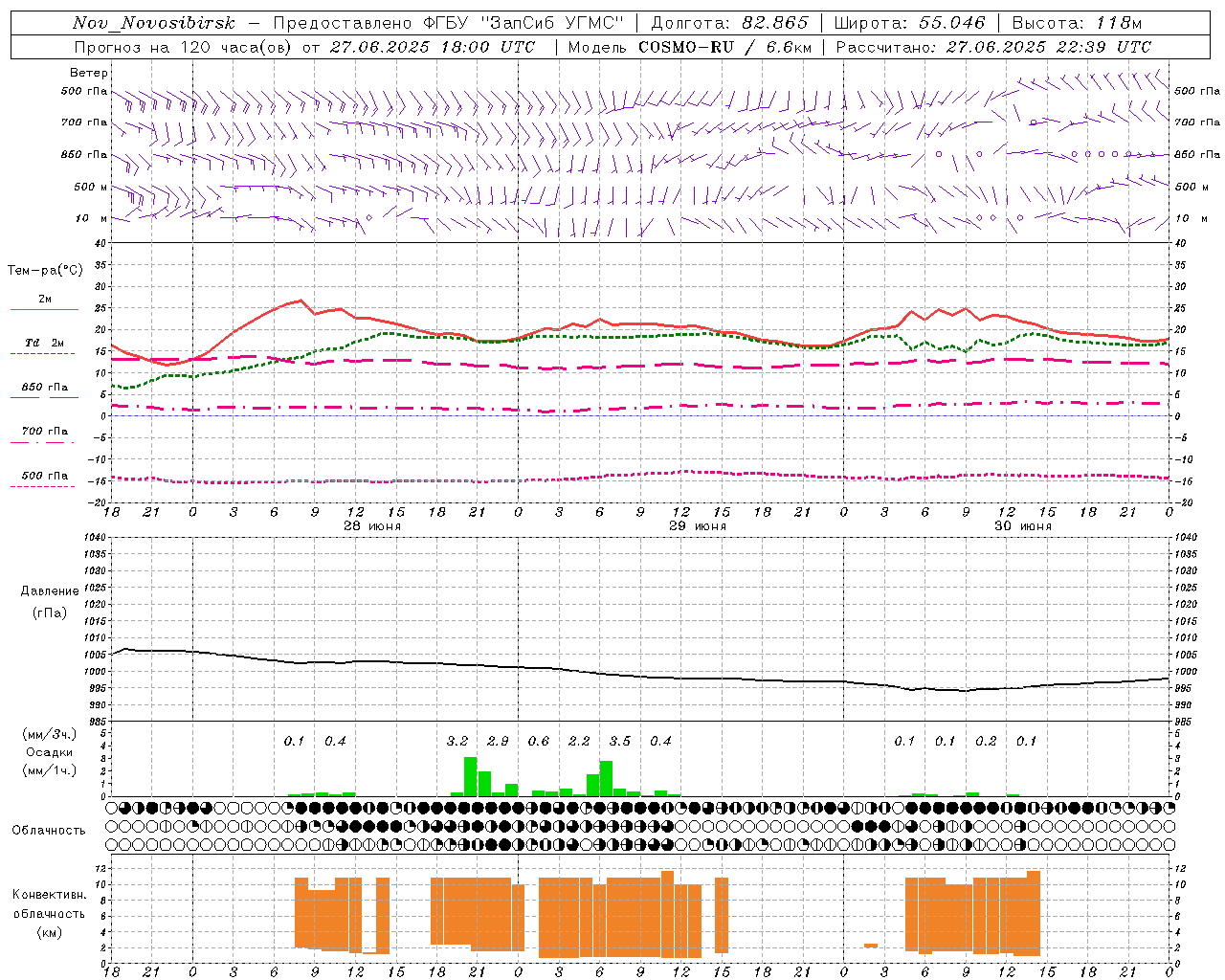The width and height of the screenshot is (1225, 980).
Task: Select the 700 гПа temperature legend entry
Action: pyautogui.click(x=44, y=431)
